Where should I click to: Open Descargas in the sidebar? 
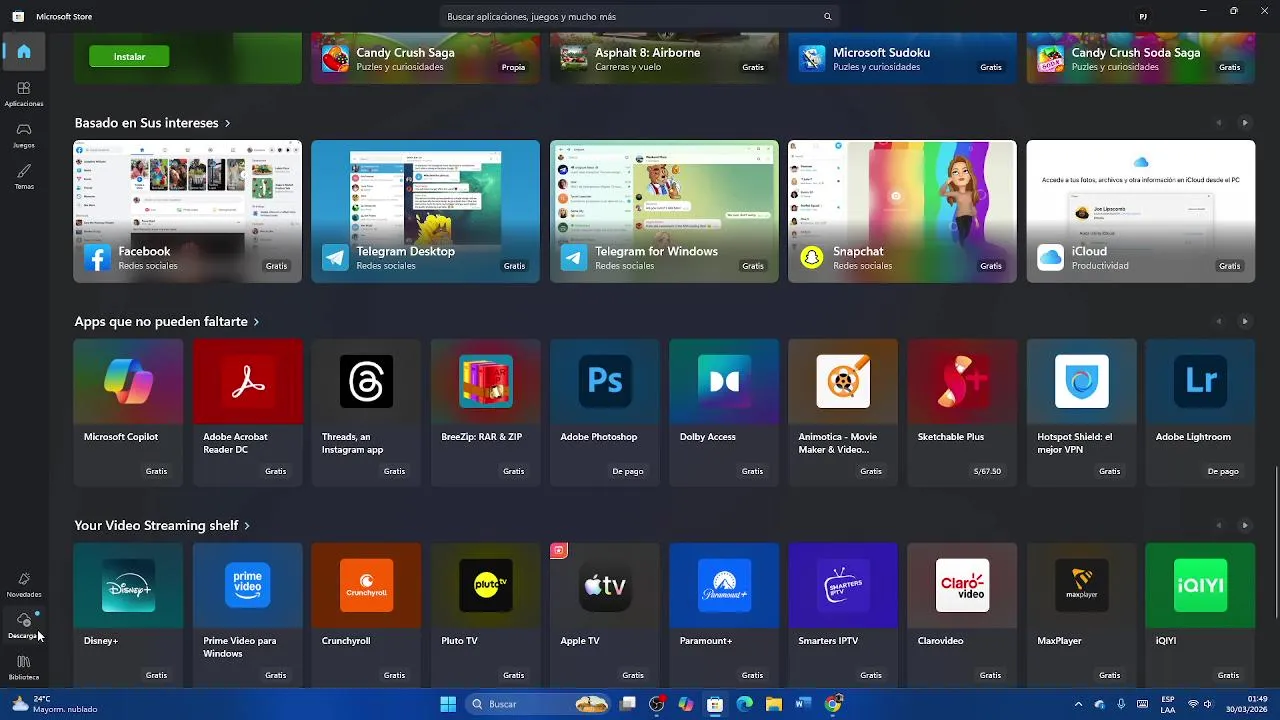click(24, 626)
